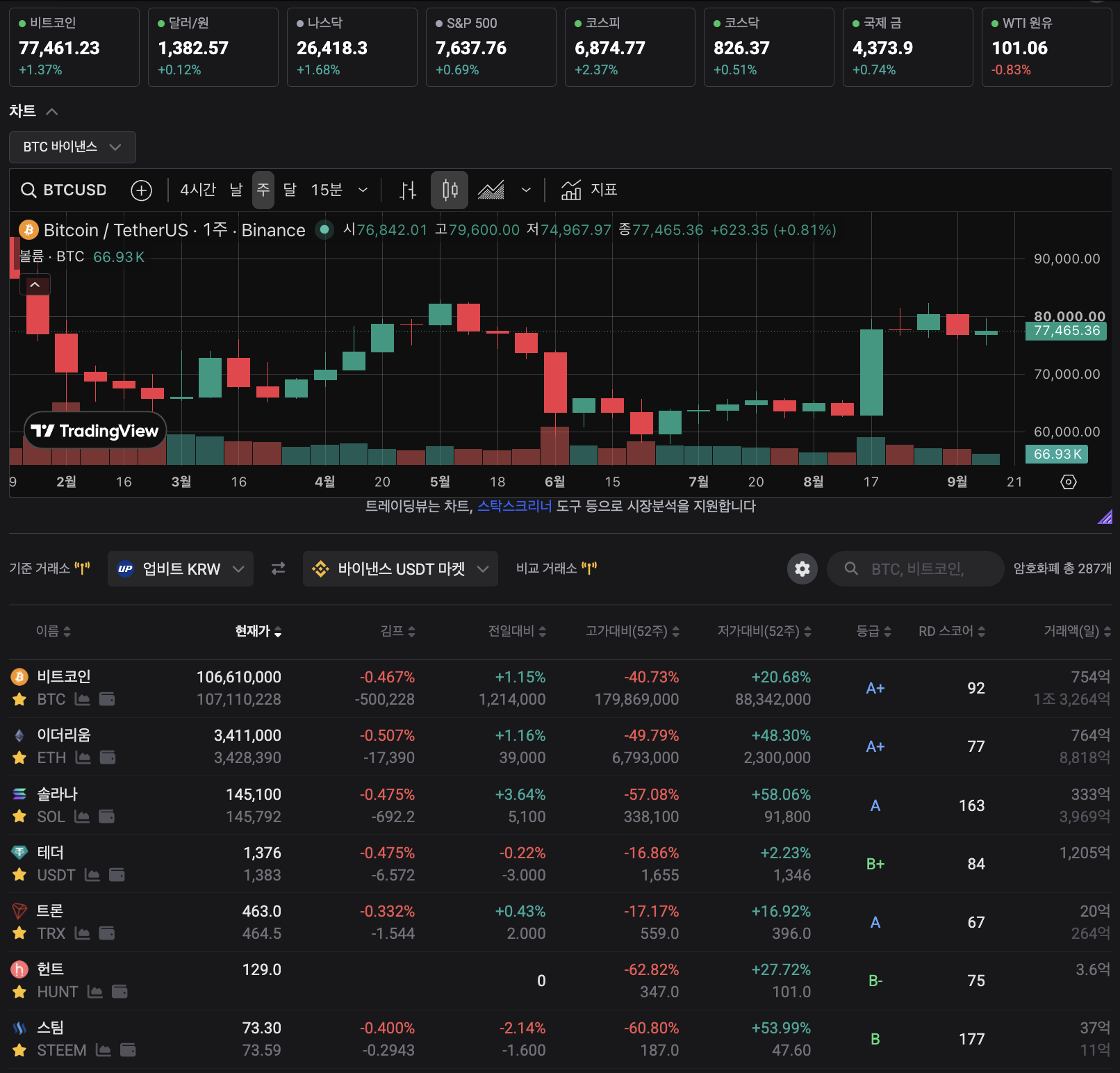
Task: Focus the coin search input field
Action: (x=916, y=569)
